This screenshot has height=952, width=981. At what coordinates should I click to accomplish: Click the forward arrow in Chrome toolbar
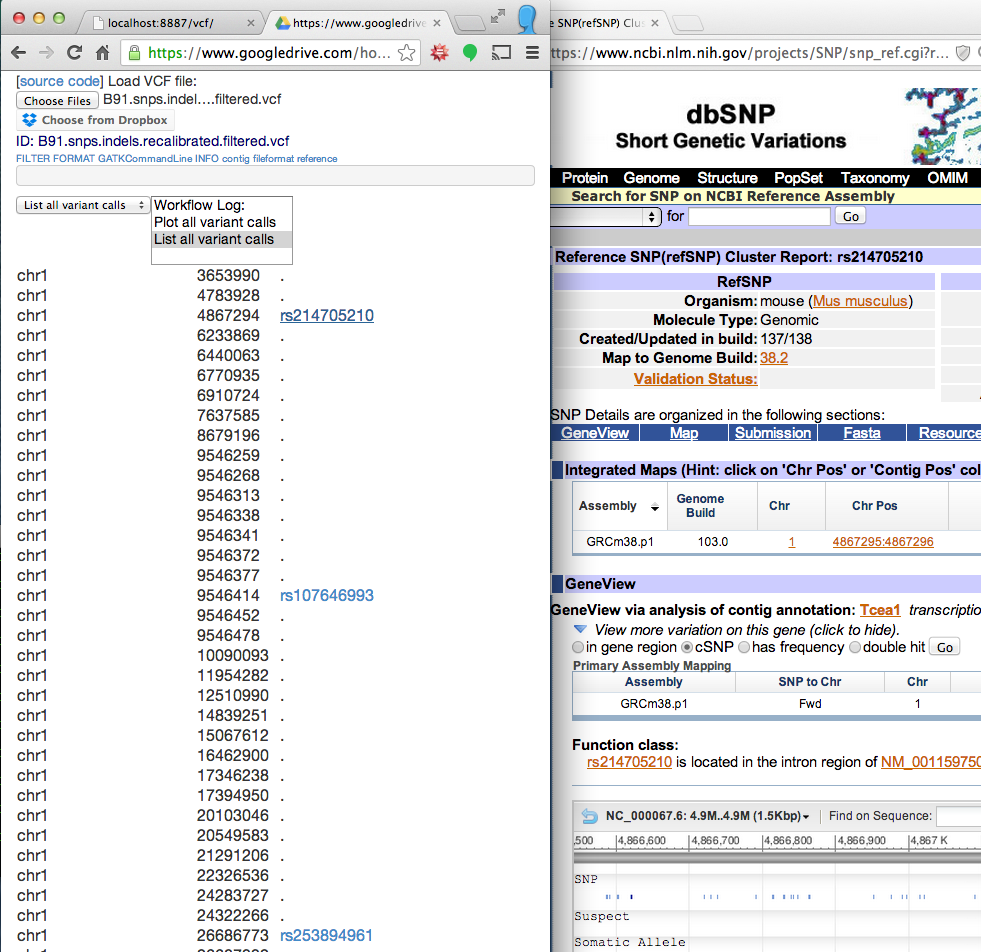tap(46, 53)
